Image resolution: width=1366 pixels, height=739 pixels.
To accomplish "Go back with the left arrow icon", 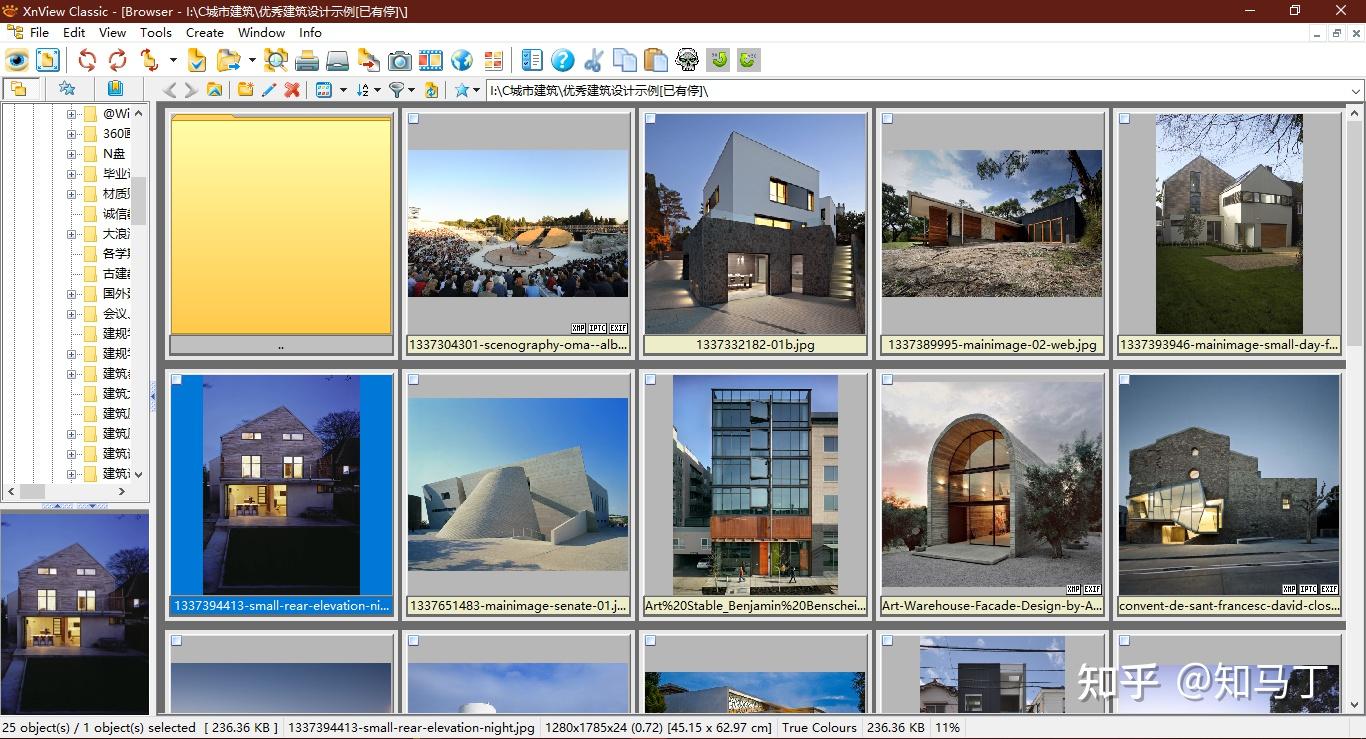I will pos(170,90).
